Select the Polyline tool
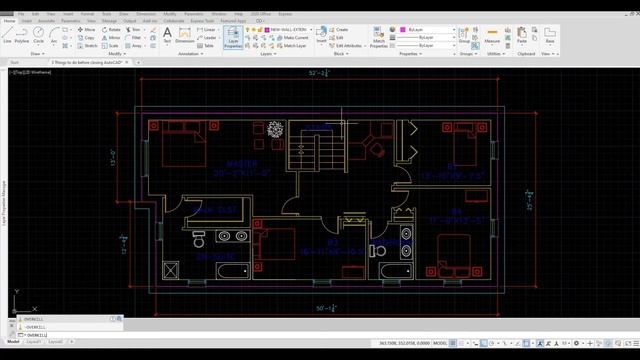This screenshot has width=640, height=360. [22, 35]
